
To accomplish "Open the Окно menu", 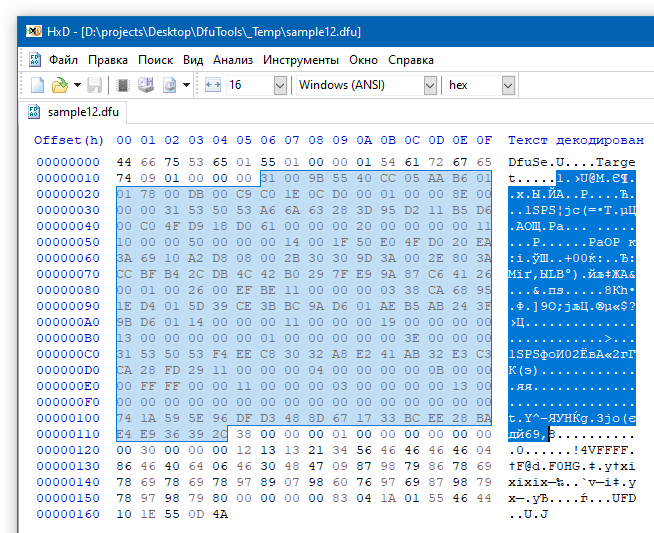I will pos(363,60).
